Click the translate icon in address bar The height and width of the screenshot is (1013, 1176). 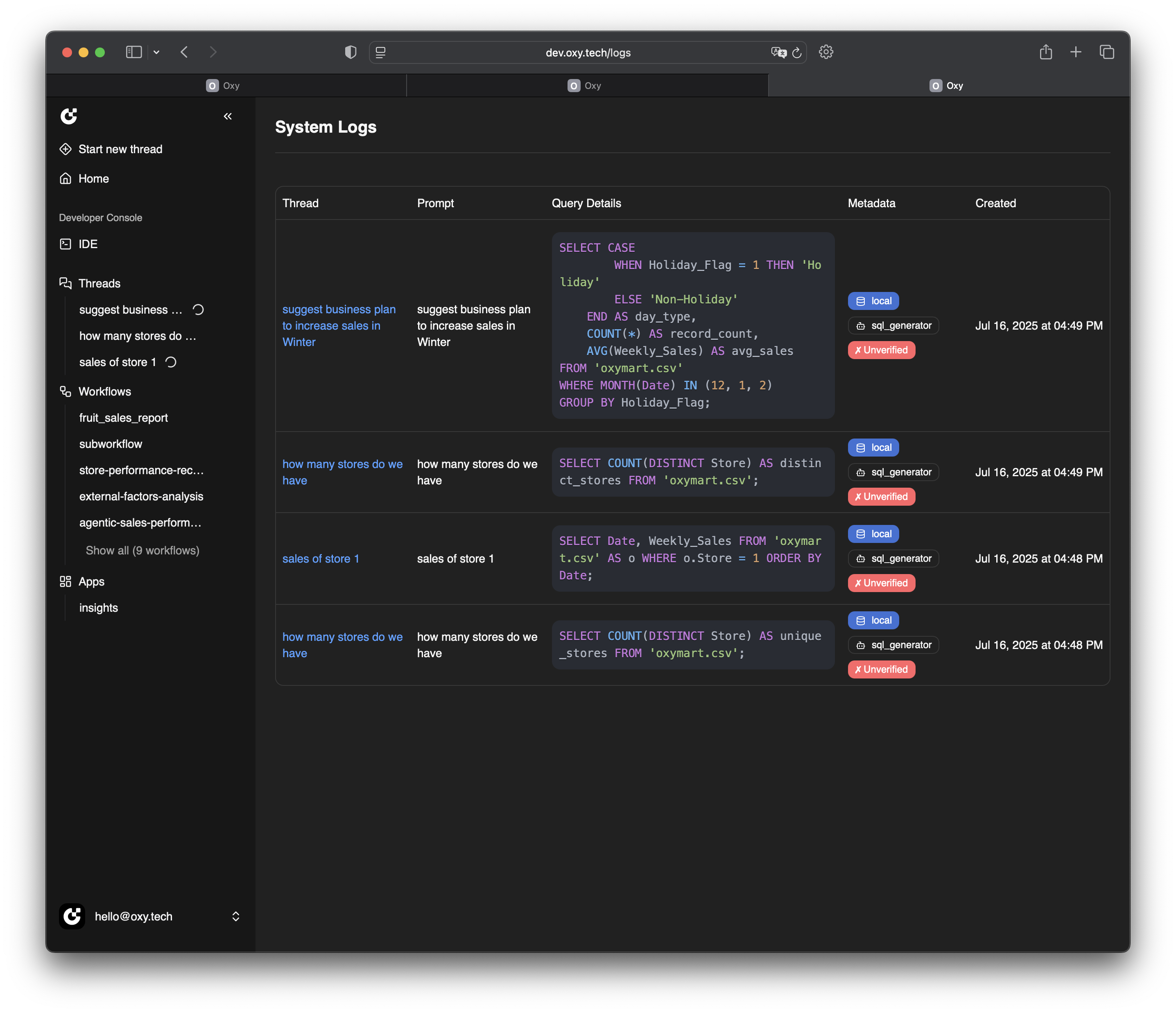coord(779,52)
